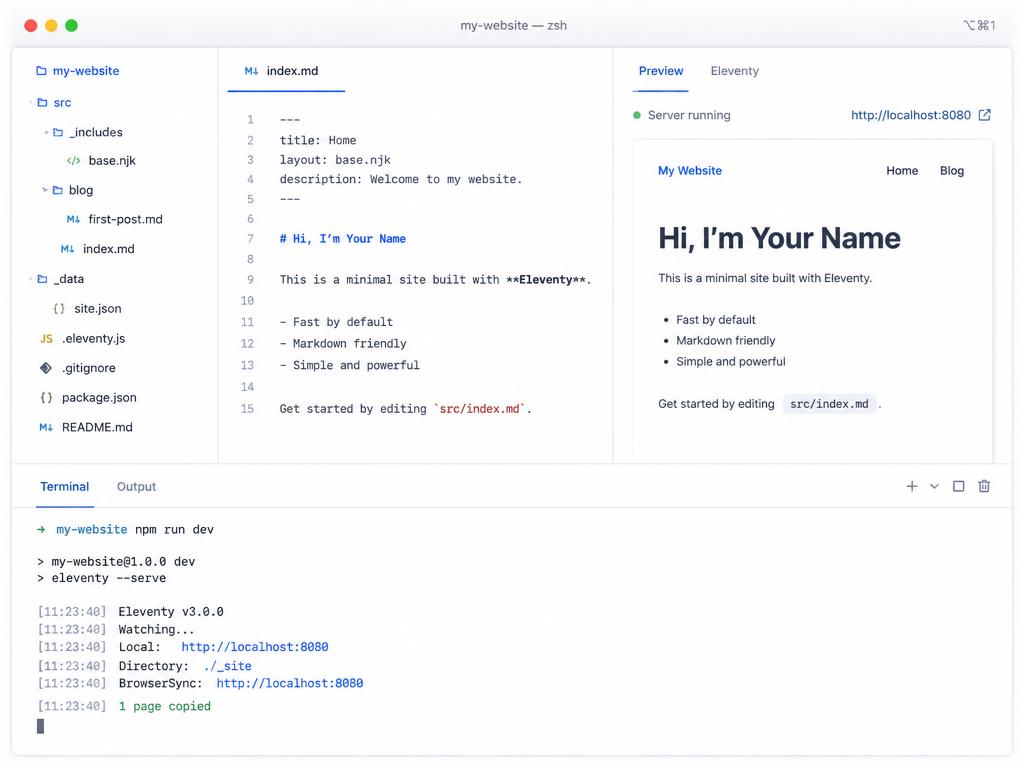Viewport: 1024px width, 768px height.
Task: Click the '- Markdown friendly' editor line
Action: (x=343, y=344)
